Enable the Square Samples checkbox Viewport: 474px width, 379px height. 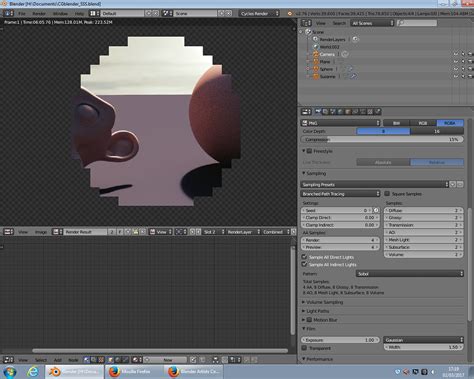(x=387, y=193)
